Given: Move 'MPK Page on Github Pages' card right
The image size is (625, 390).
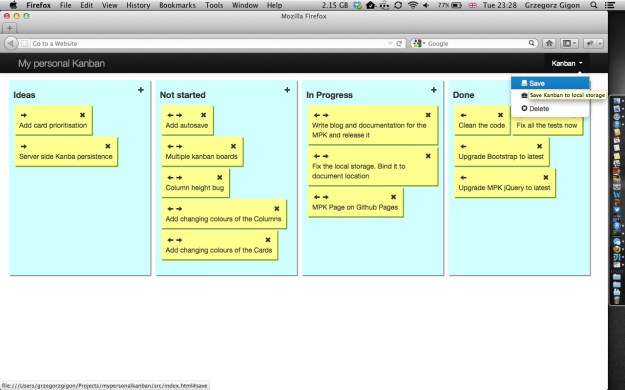Looking at the screenshot, I should (x=326, y=197).
